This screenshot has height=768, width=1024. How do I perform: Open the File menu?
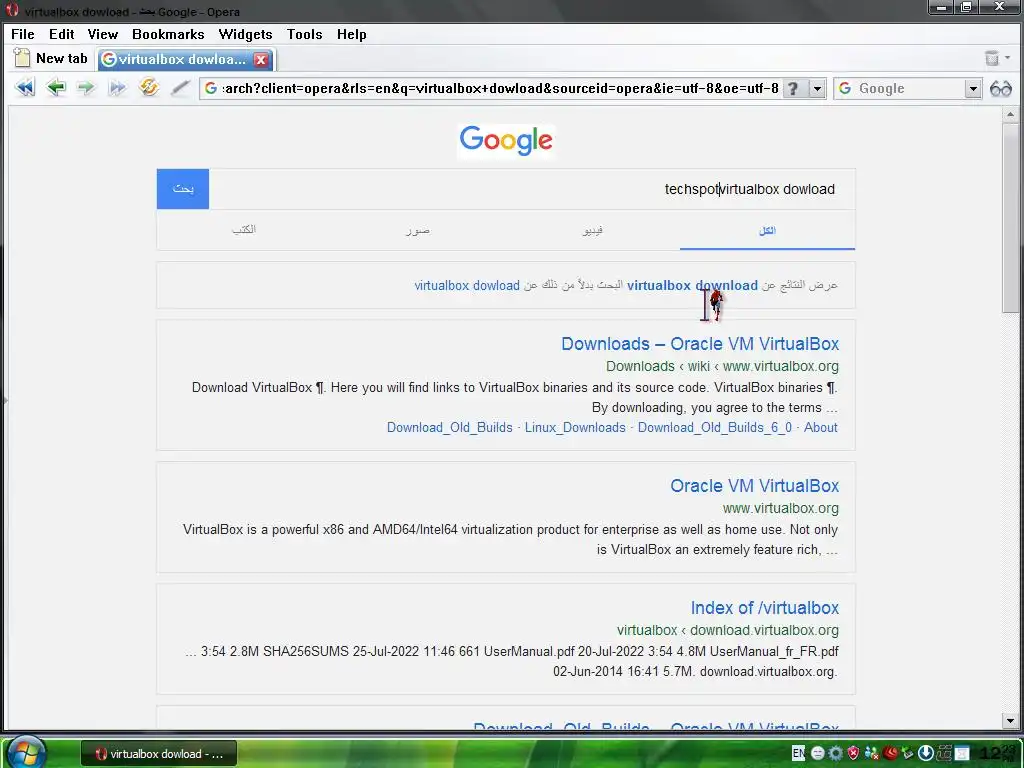23,34
